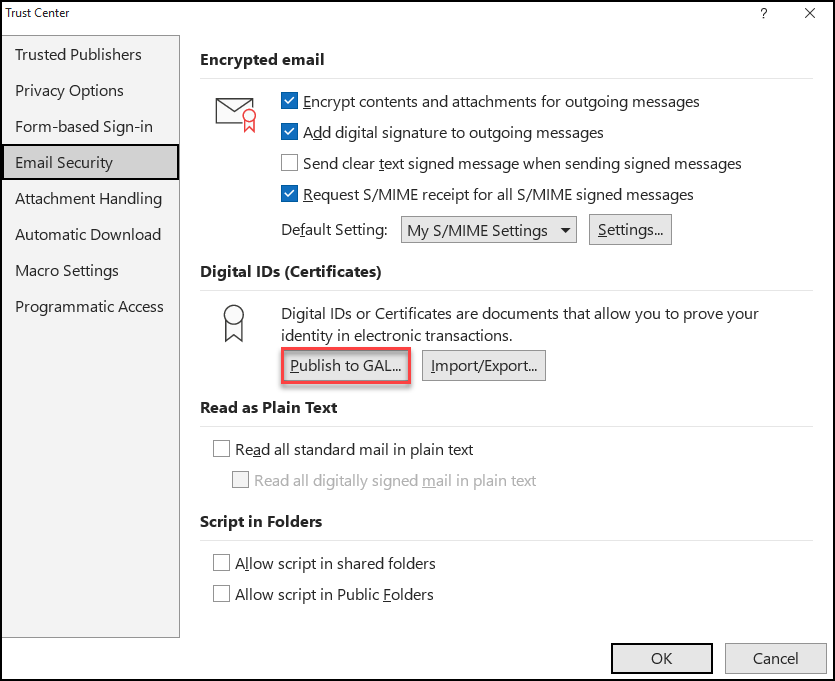Image resolution: width=835 pixels, height=681 pixels.
Task: Select Attachment Handling in the sidebar
Action: click(x=88, y=198)
